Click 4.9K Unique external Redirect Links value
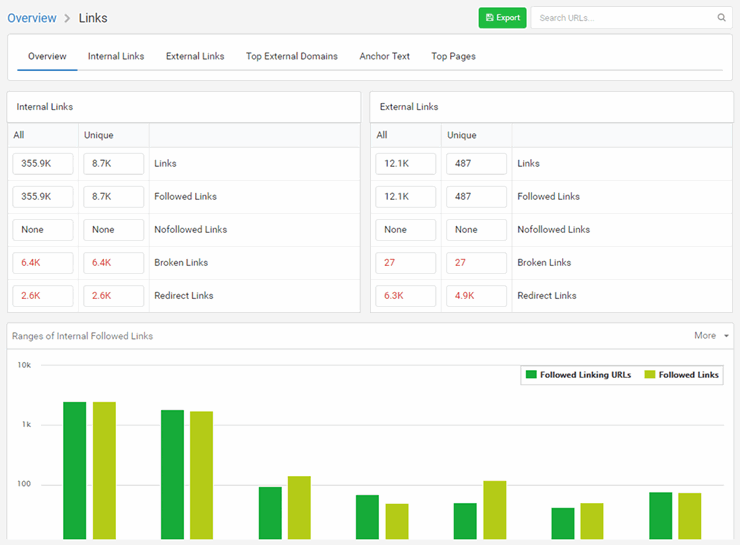 coord(476,296)
